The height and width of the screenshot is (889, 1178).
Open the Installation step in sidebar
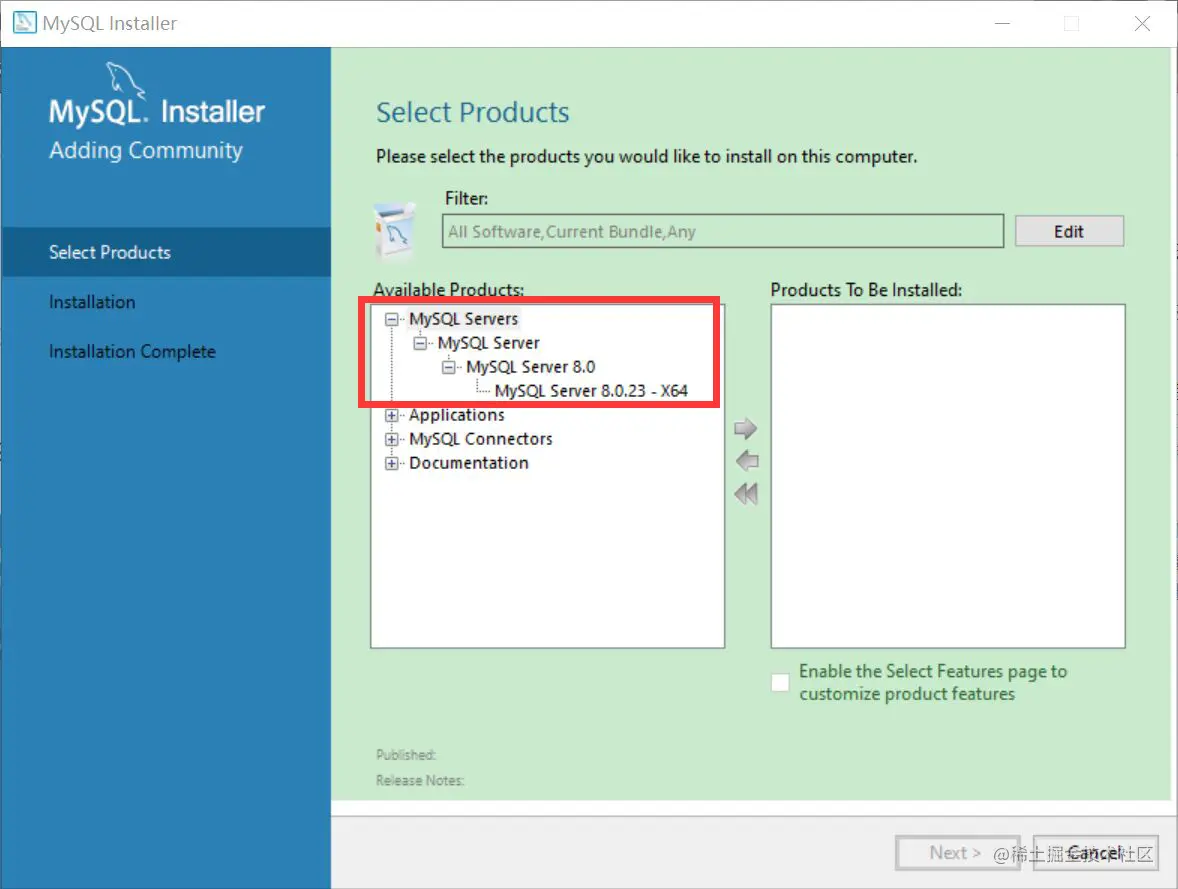[92, 302]
